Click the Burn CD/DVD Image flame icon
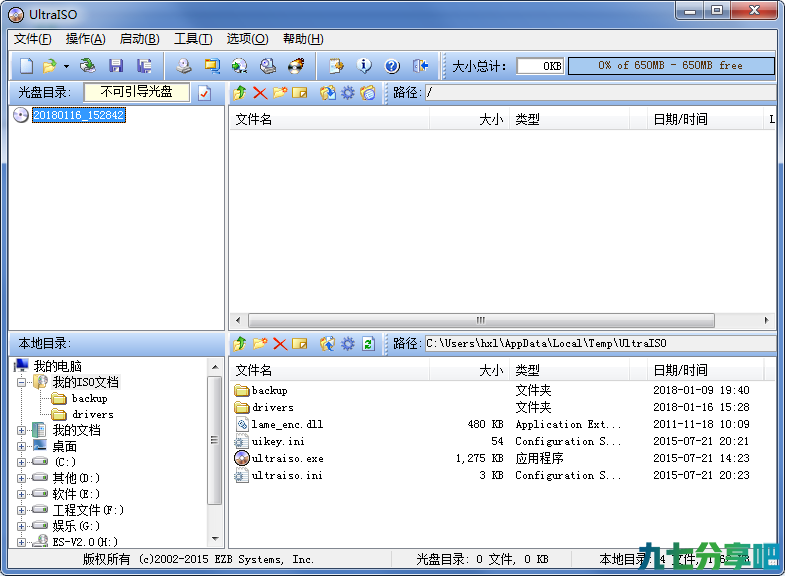785x576 pixels. pyautogui.click(x=296, y=66)
